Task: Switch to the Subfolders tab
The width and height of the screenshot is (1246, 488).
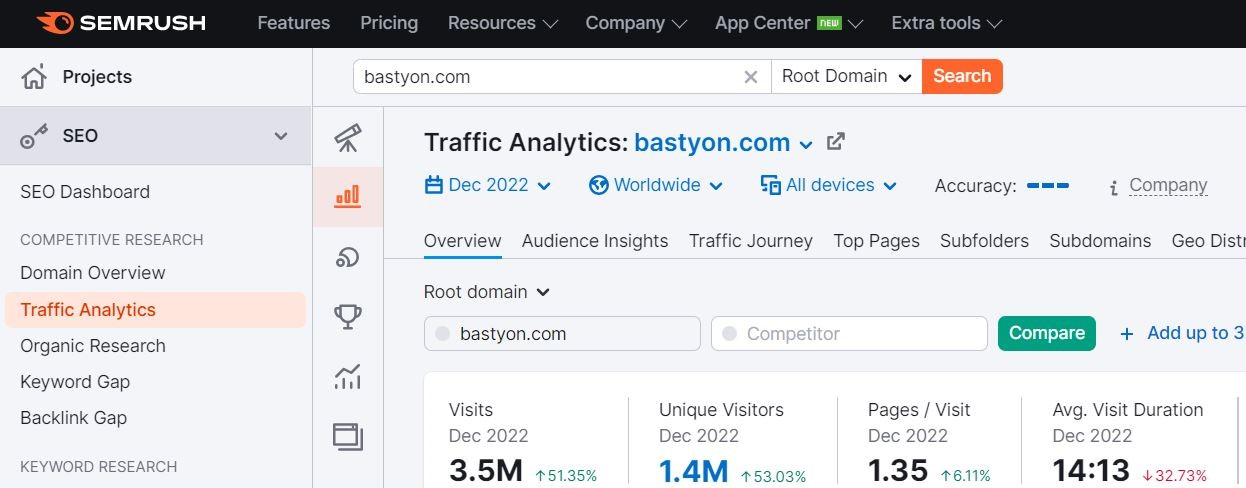Action: pyautogui.click(x=984, y=241)
